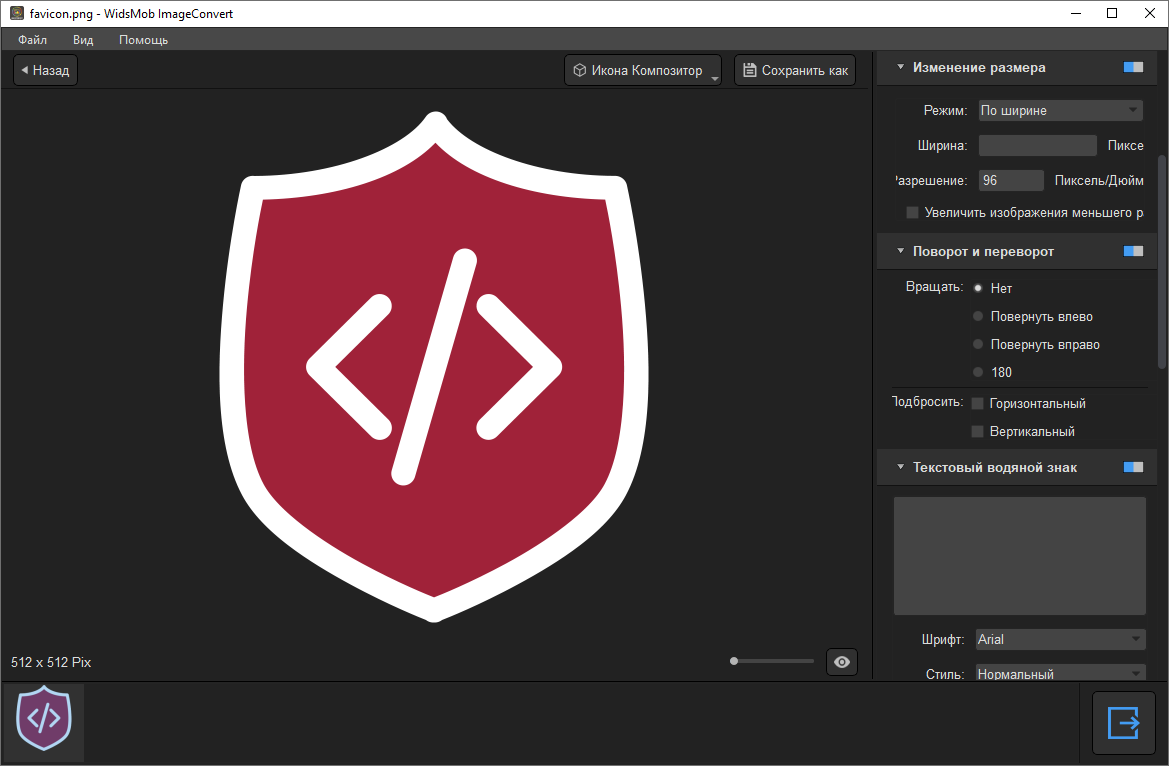Click the app icon in title bar

click(x=16, y=14)
